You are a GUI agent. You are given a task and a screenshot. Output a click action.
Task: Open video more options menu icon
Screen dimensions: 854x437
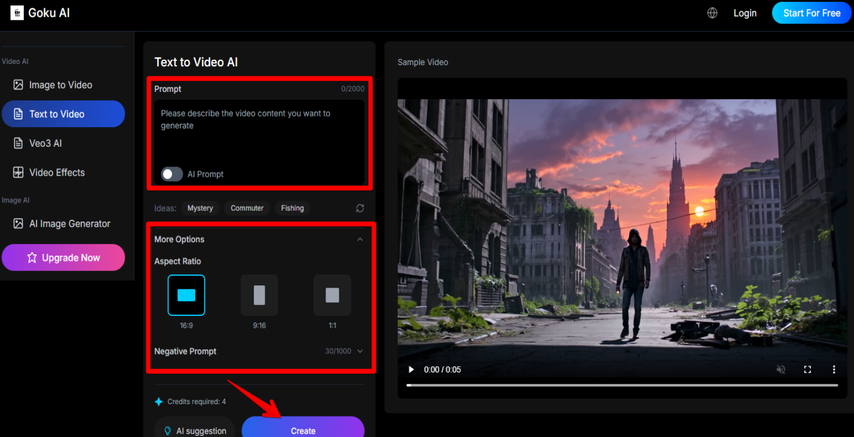(834, 370)
